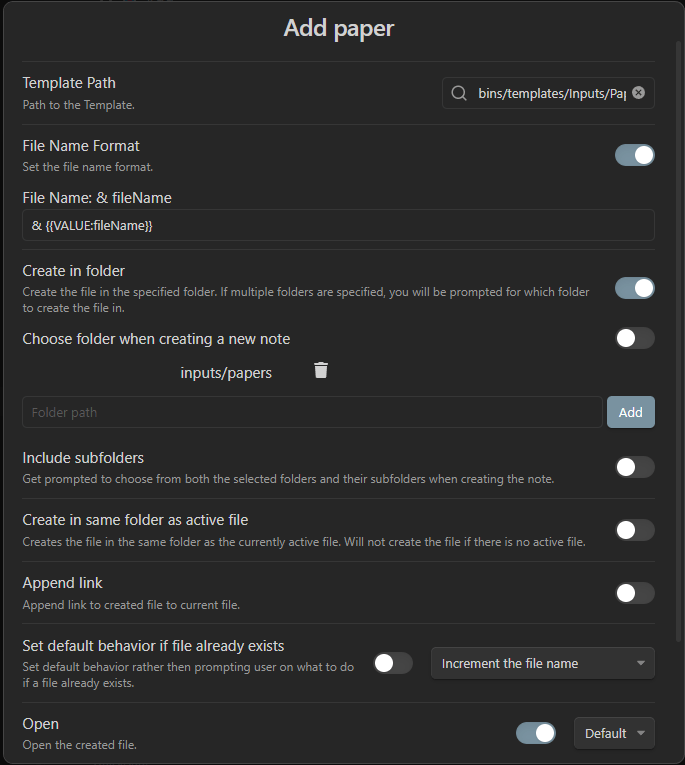
Task: Open the Increment the file name dropdown
Action: (x=543, y=663)
